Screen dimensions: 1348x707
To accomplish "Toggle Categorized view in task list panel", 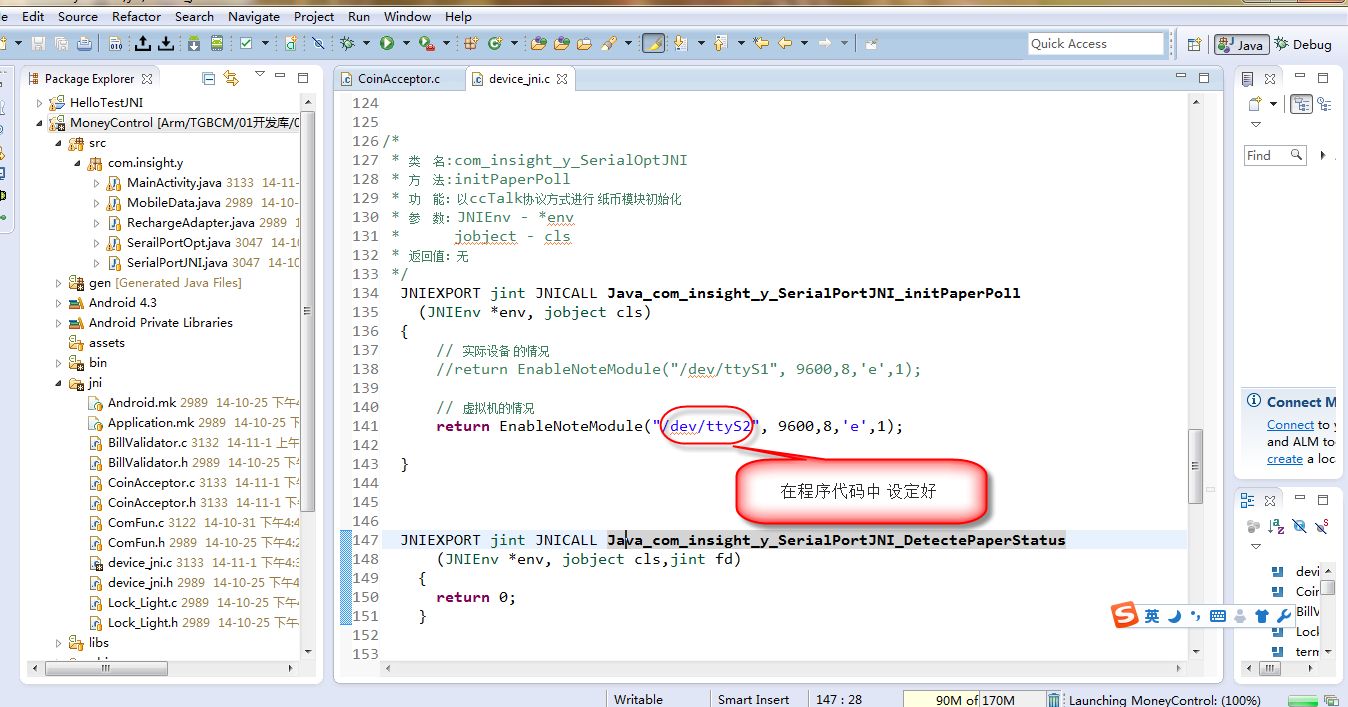I will pos(1301,104).
